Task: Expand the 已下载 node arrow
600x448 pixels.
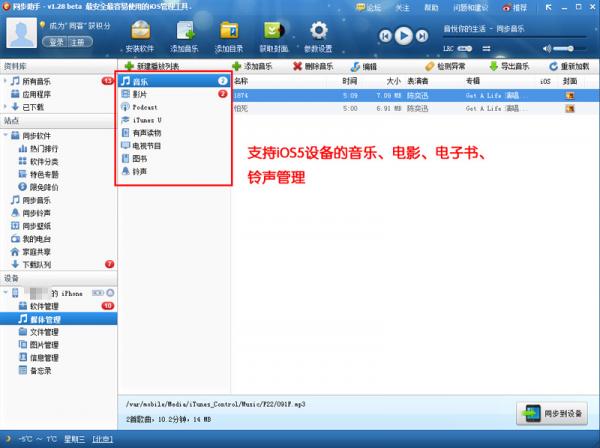Action: pyautogui.click(x=5, y=107)
